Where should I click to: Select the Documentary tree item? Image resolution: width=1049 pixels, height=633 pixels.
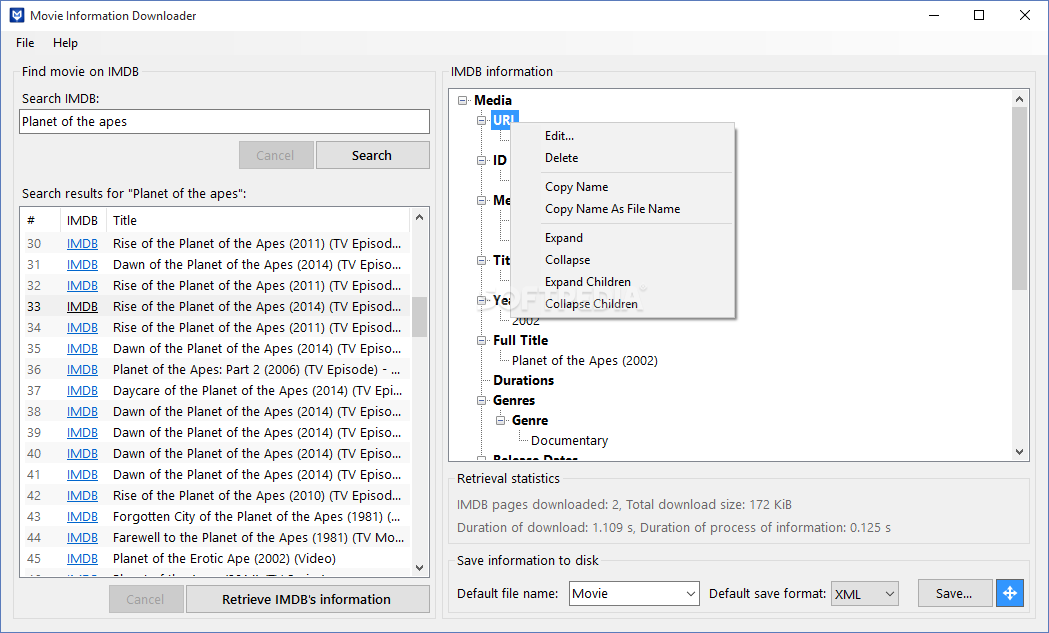click(x=569, y=441)
